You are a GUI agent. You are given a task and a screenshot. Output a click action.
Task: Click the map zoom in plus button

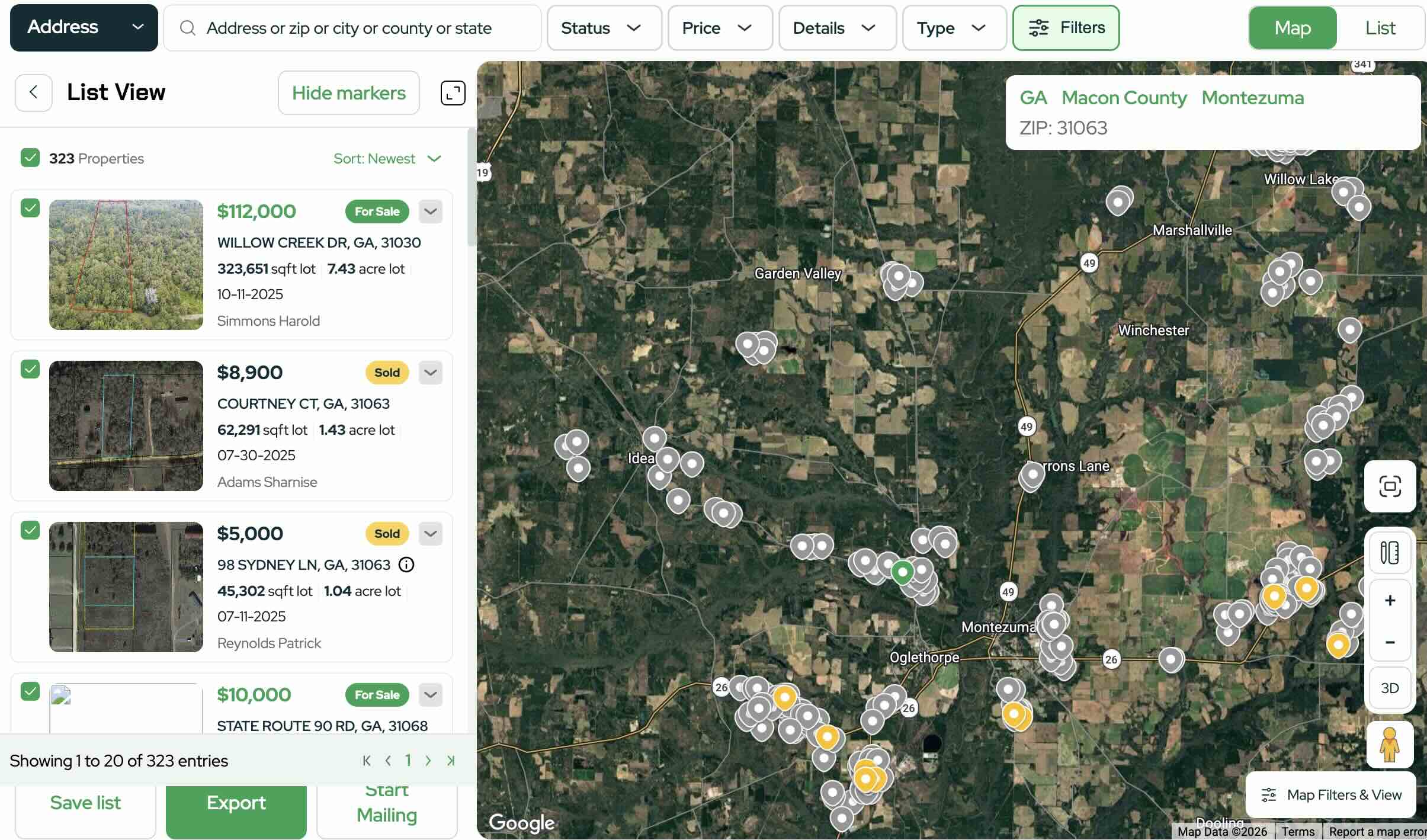[x=1390, y=601]
